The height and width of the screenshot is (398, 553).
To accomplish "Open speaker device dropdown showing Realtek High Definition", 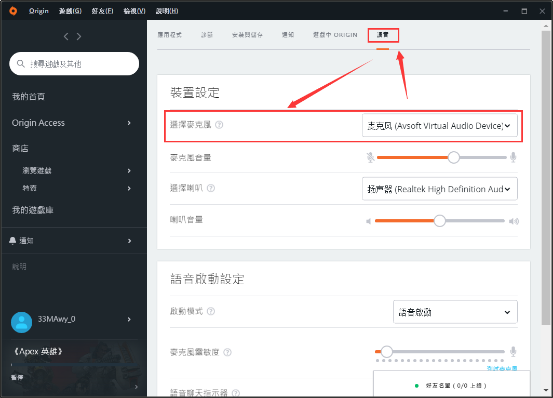I will pos(440,189).
